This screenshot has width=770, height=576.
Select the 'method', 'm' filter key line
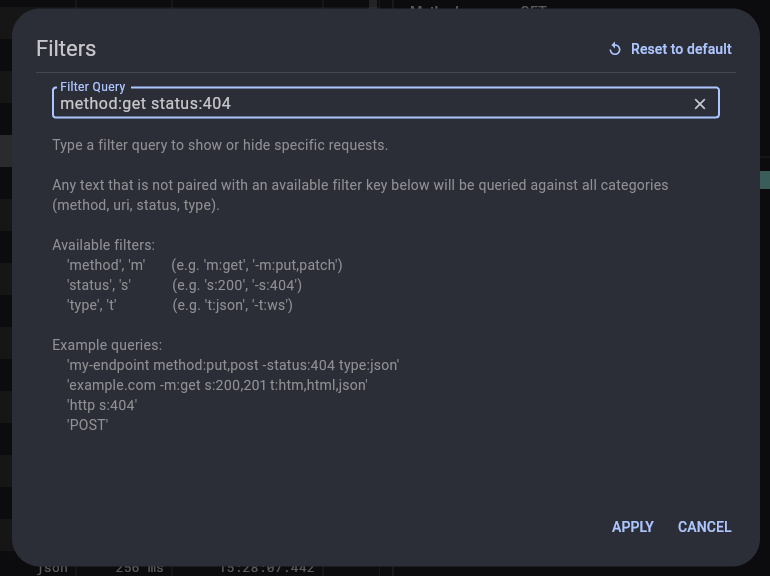(106, 265)
